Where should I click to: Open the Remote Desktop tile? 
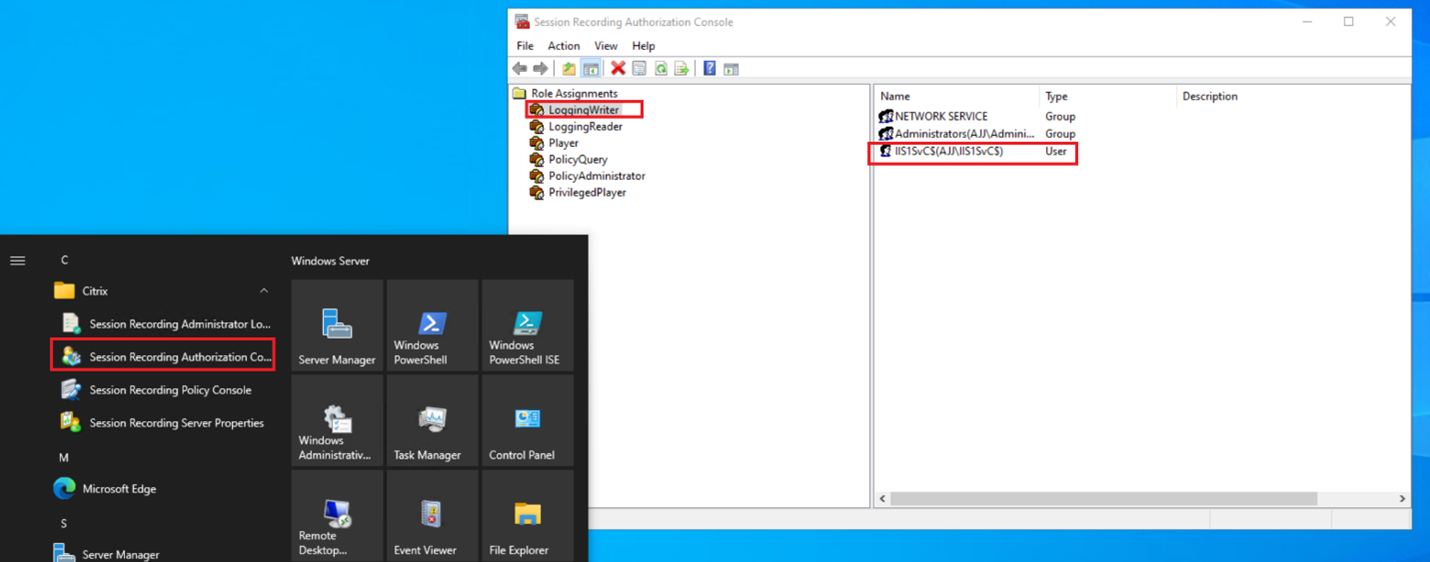coord(337,516)
